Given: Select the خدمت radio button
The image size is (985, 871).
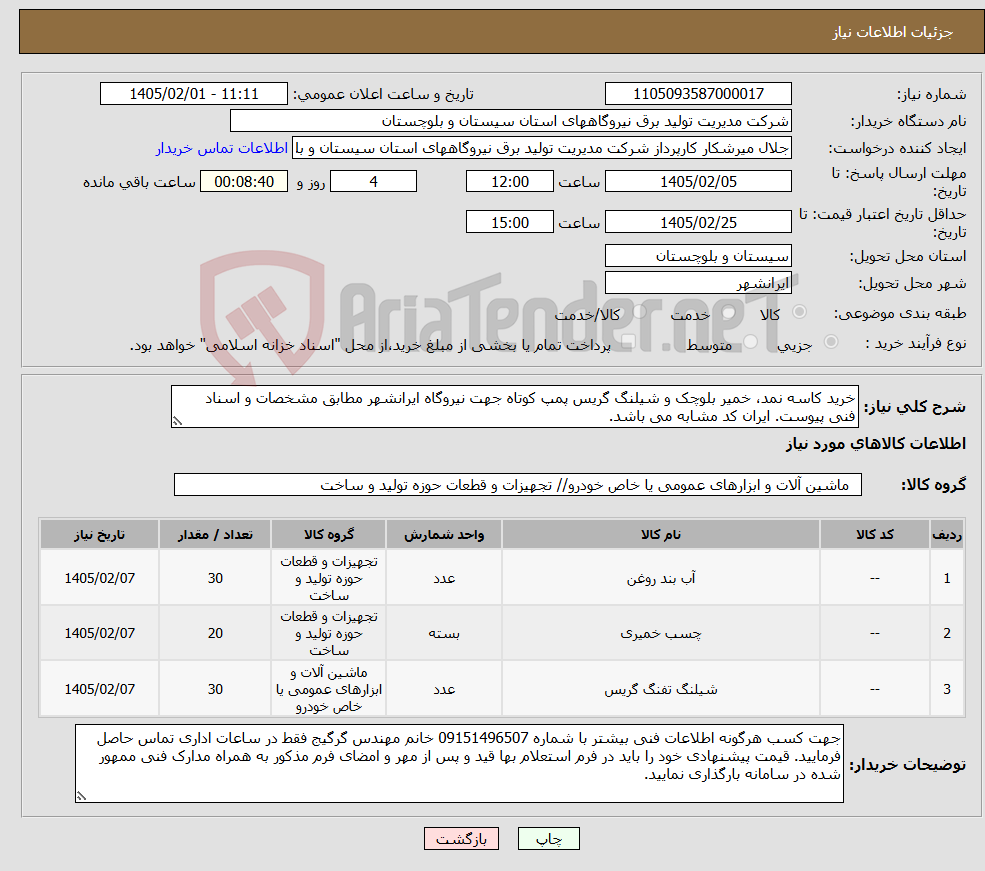Looking at the screenshot, I should pyautogui.click(x=729, y=312).
